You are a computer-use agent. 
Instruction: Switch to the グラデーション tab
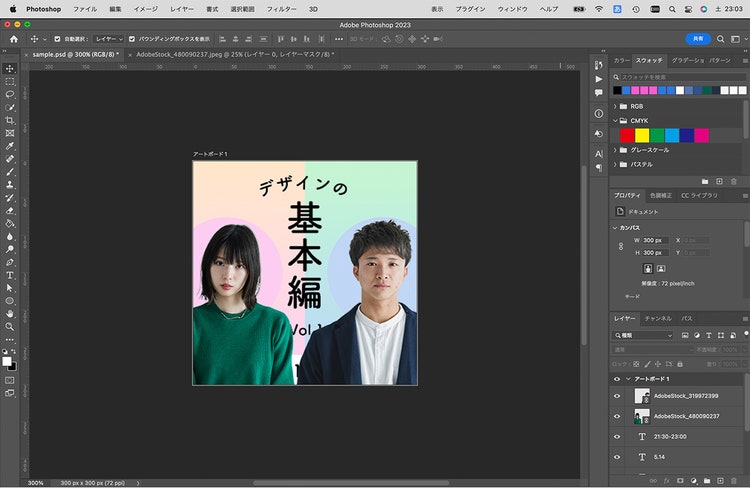tap(688, 61)
